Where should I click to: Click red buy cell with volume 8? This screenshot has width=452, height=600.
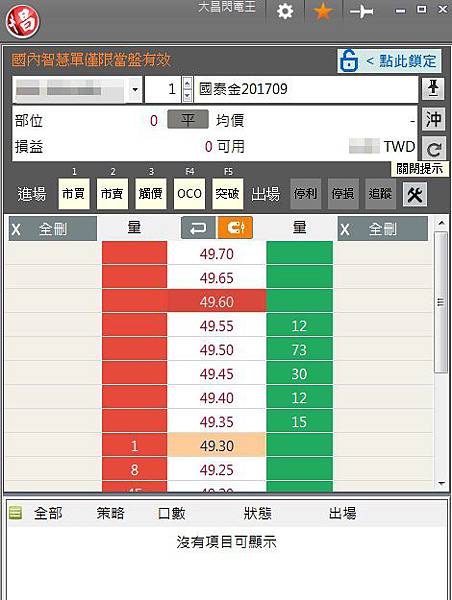[134, 470]
